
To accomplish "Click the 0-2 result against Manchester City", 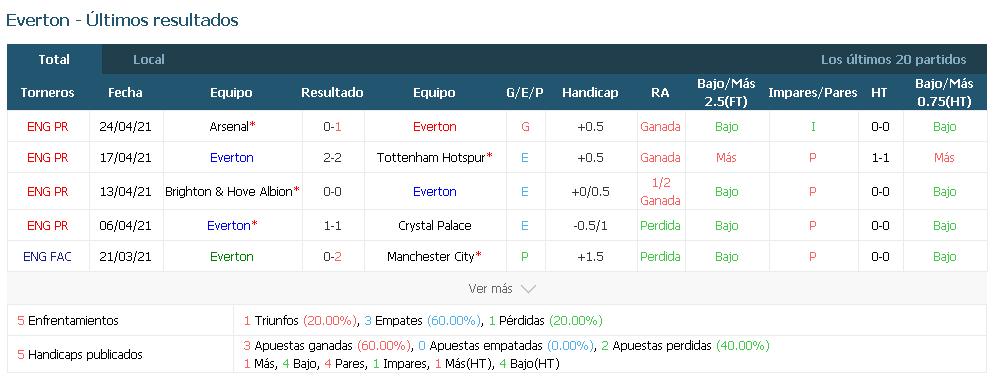I will (x=332, y=257).
